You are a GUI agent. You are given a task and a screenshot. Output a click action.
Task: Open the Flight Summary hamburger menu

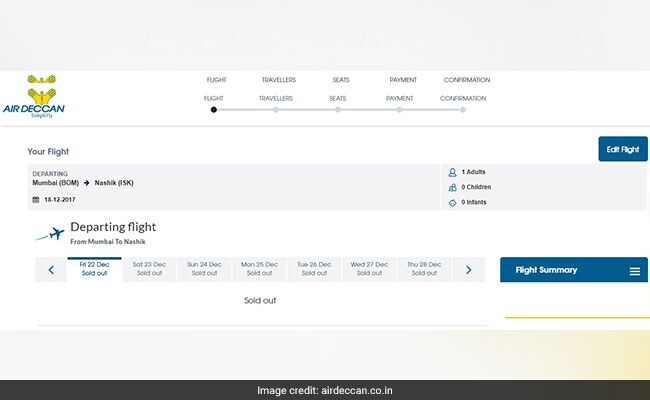pos(635,271)
